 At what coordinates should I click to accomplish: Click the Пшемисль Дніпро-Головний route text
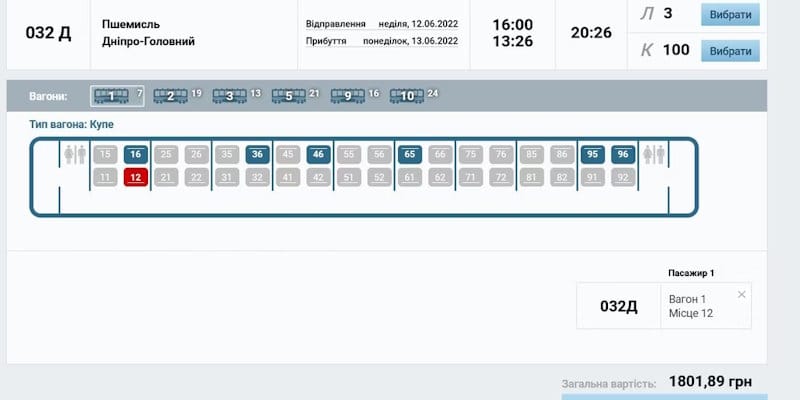149,32
